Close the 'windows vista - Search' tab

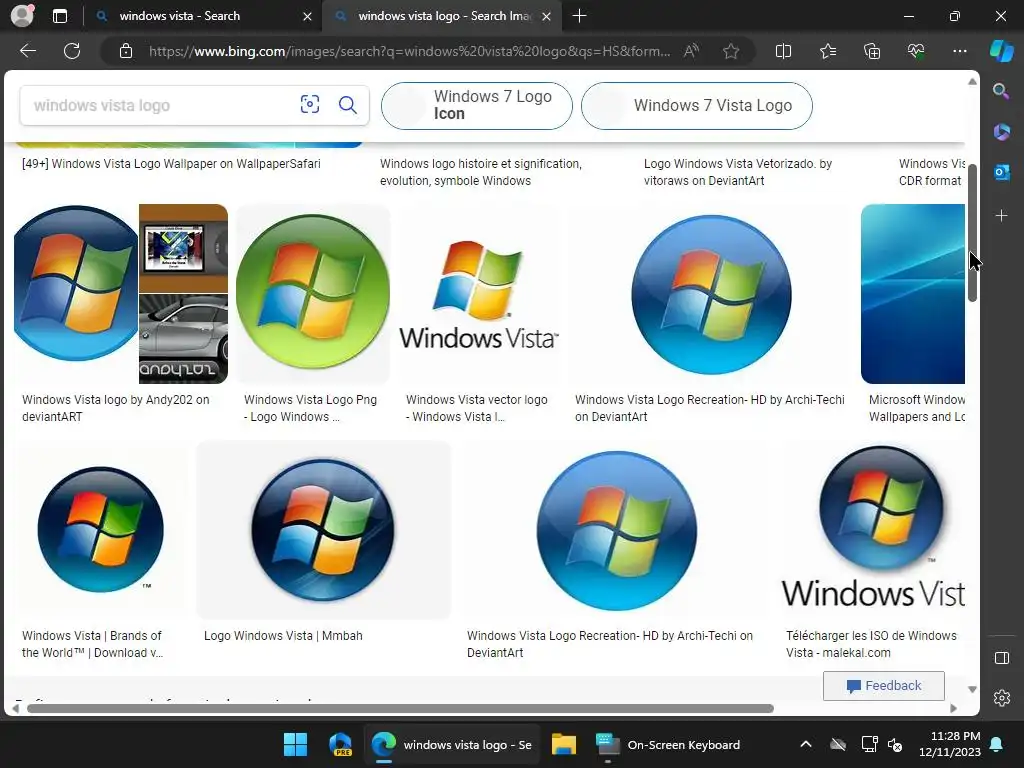point(308,16)
